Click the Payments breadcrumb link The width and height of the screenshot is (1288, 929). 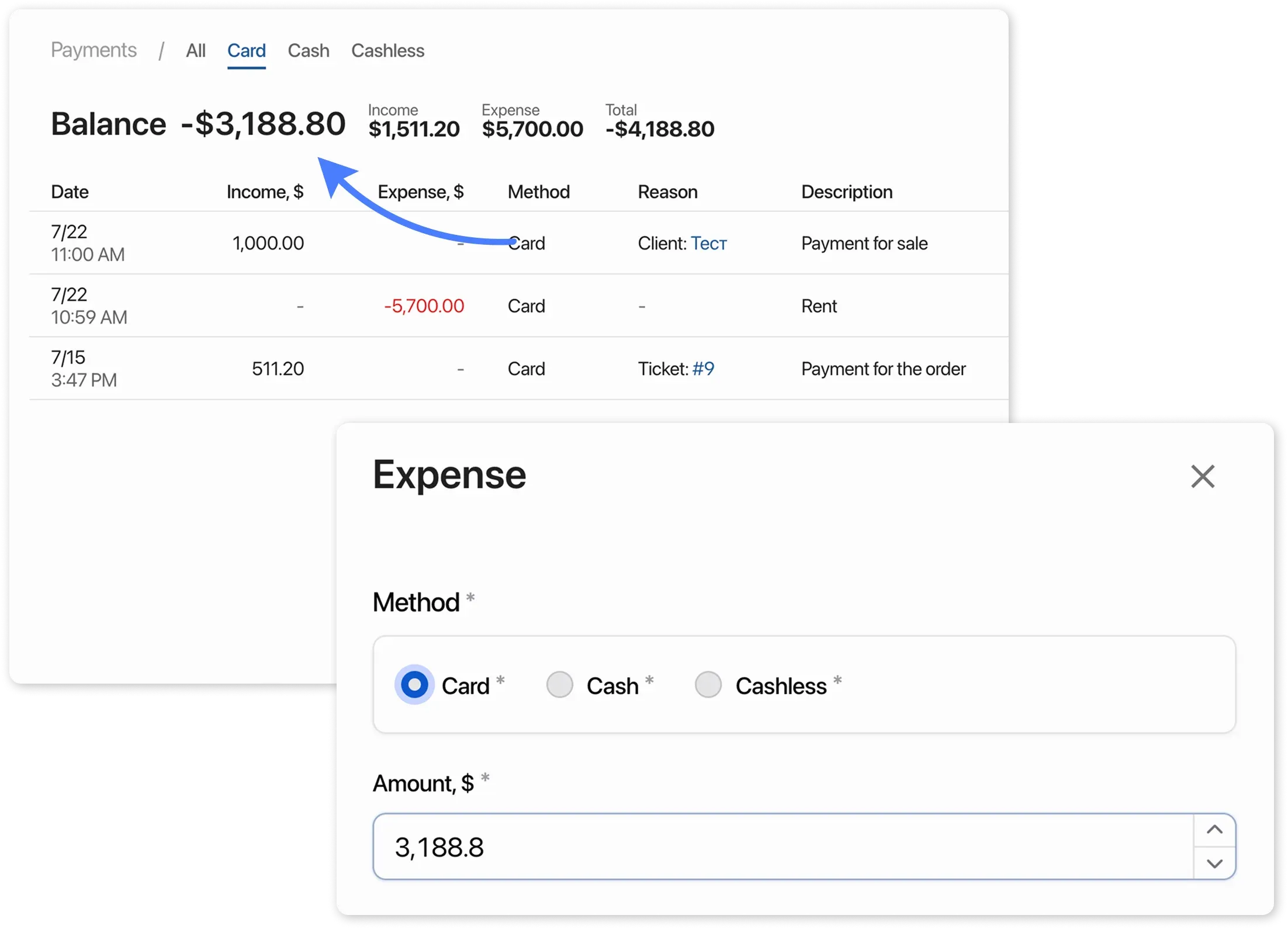94,50
